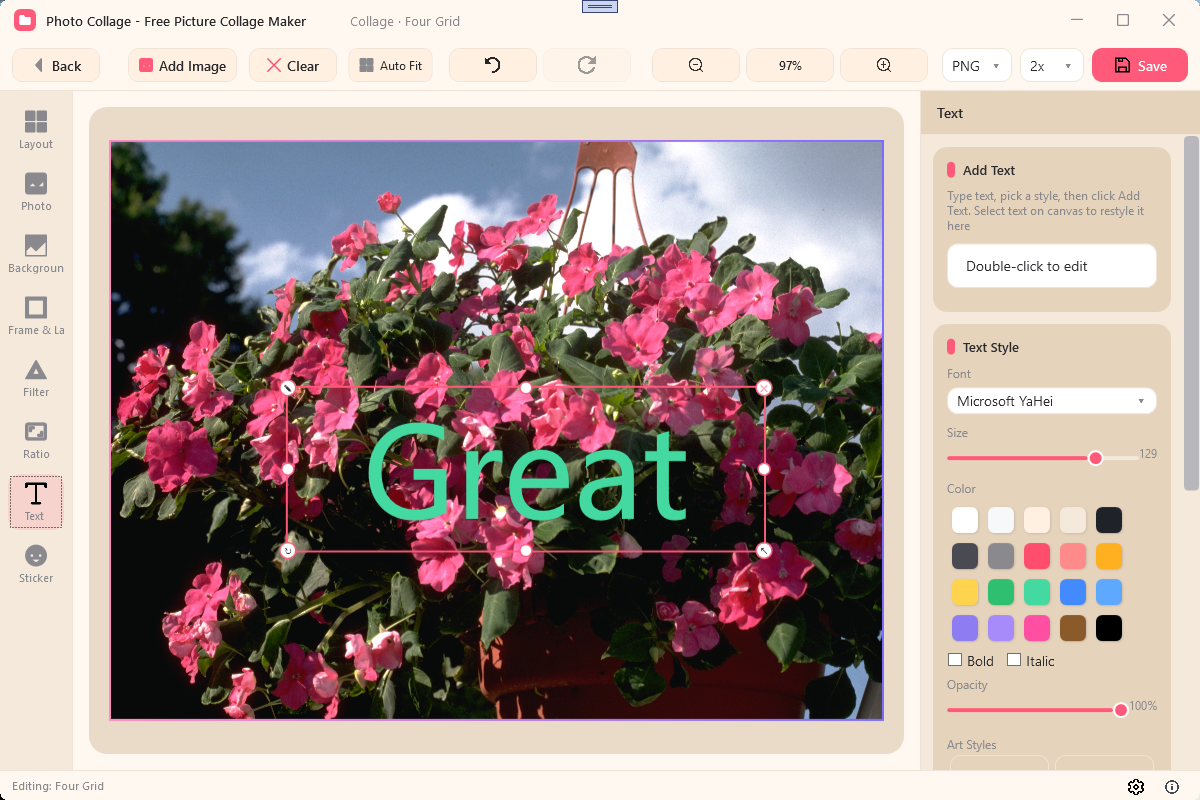Pick the mint green color swatch

tap(1037, 592)
